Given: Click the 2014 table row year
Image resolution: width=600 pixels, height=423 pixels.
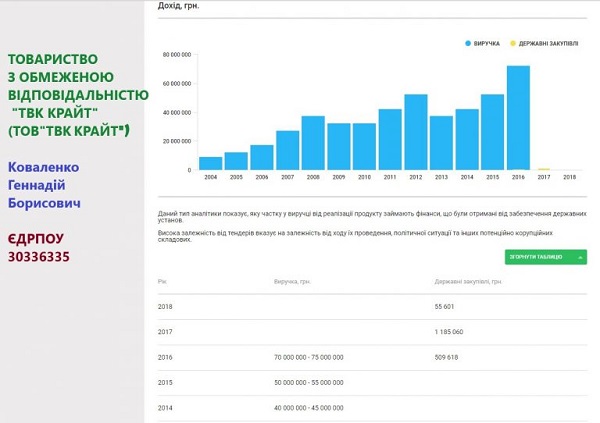Looking at the screenshot, I should click(165, 408).
